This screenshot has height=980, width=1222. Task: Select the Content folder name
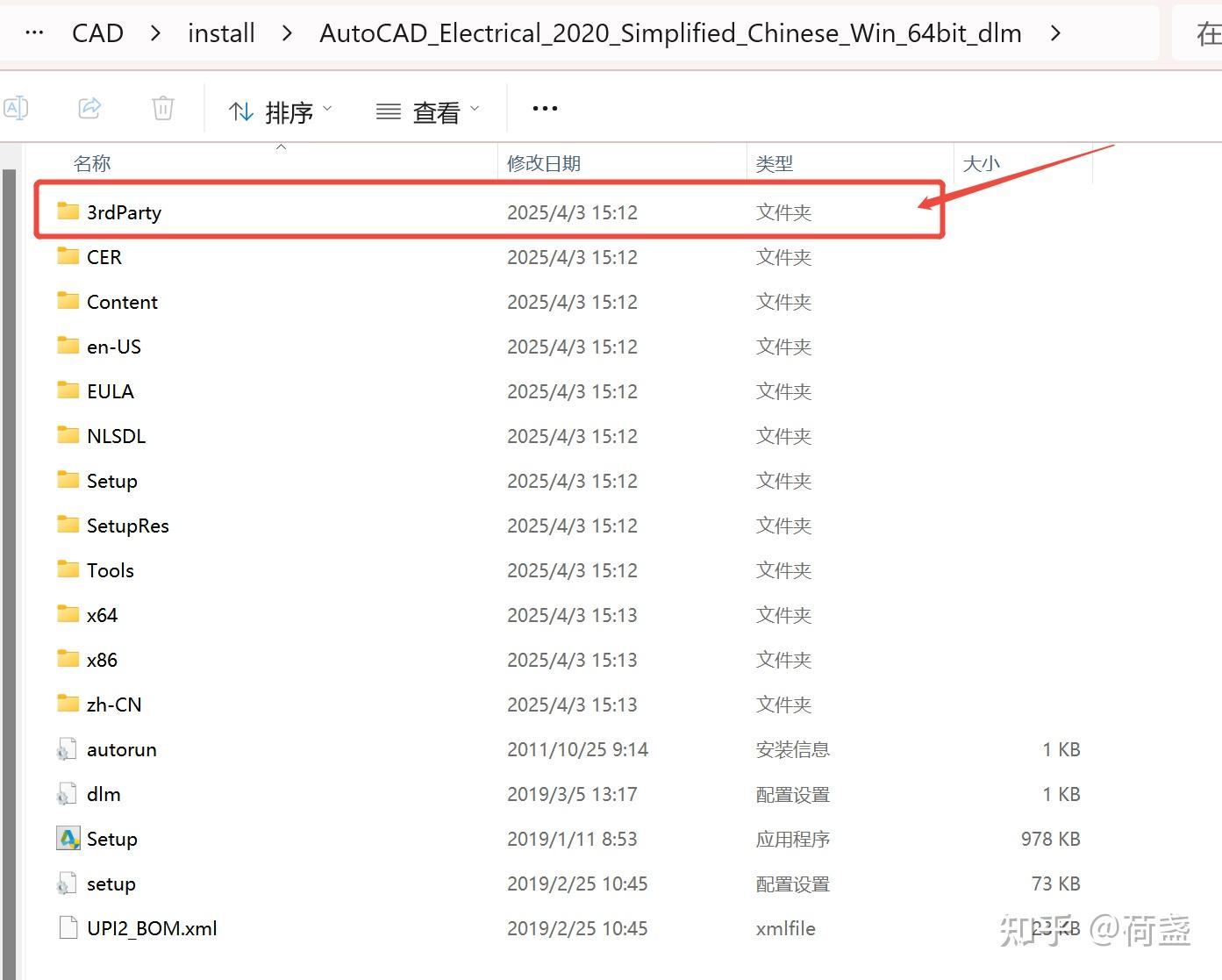(x=122, y=302)
